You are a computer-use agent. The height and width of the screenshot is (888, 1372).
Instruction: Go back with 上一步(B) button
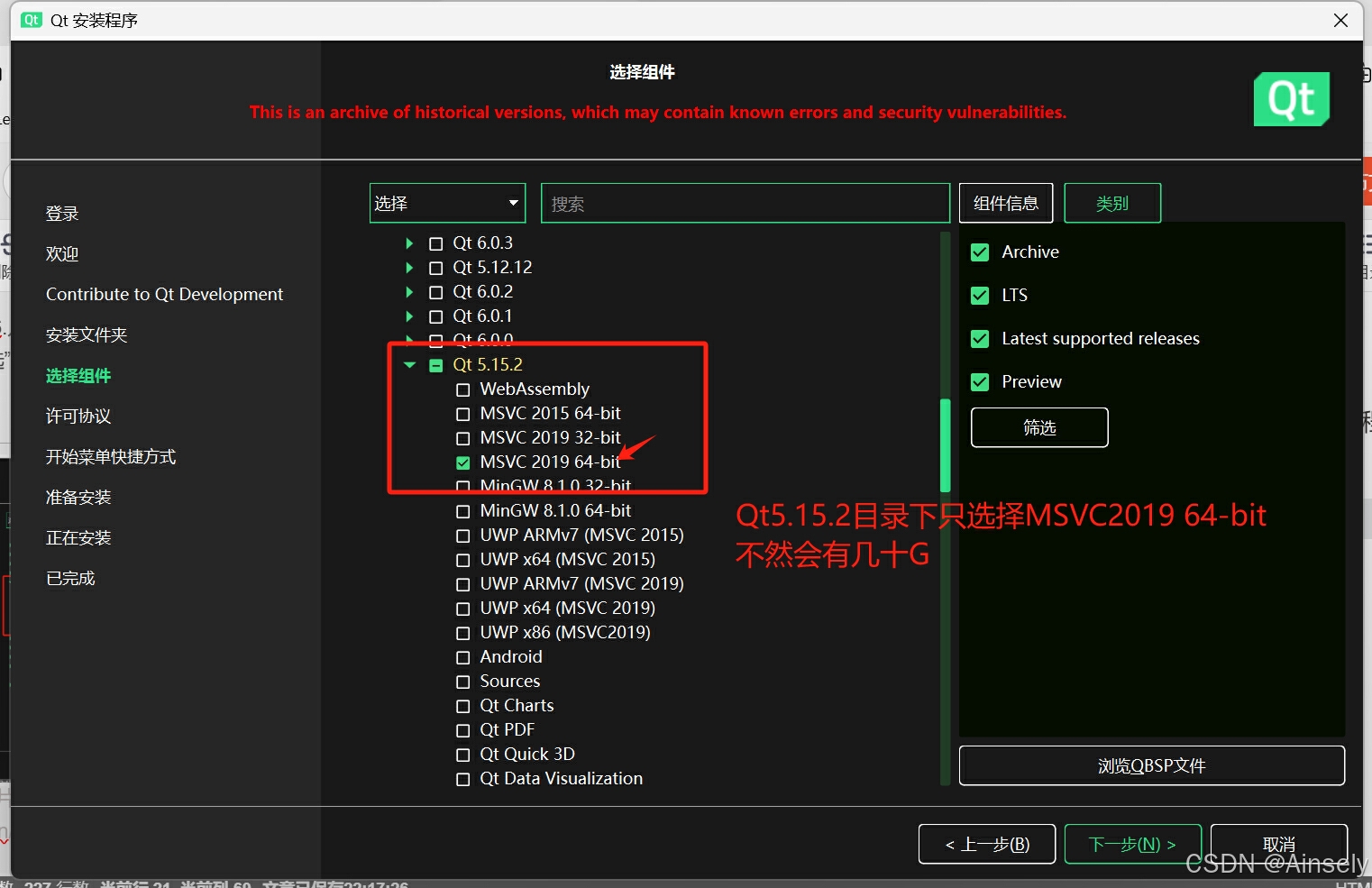click(987, 844)
